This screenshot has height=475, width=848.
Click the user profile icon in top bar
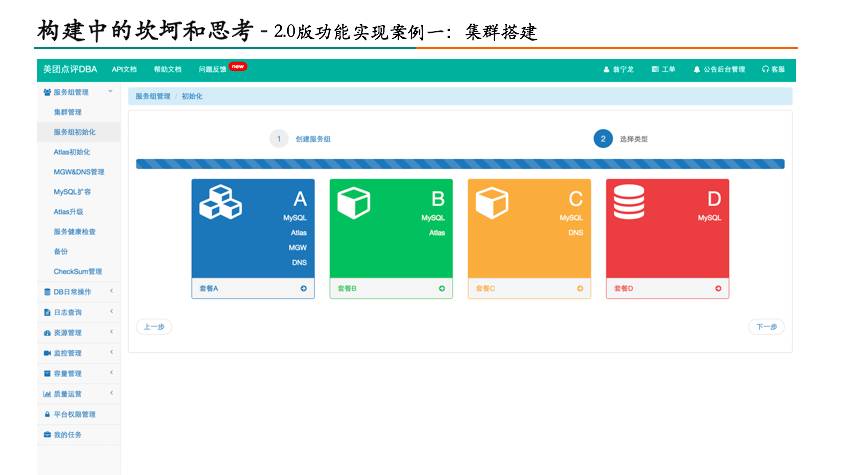(x=606, y=69)
